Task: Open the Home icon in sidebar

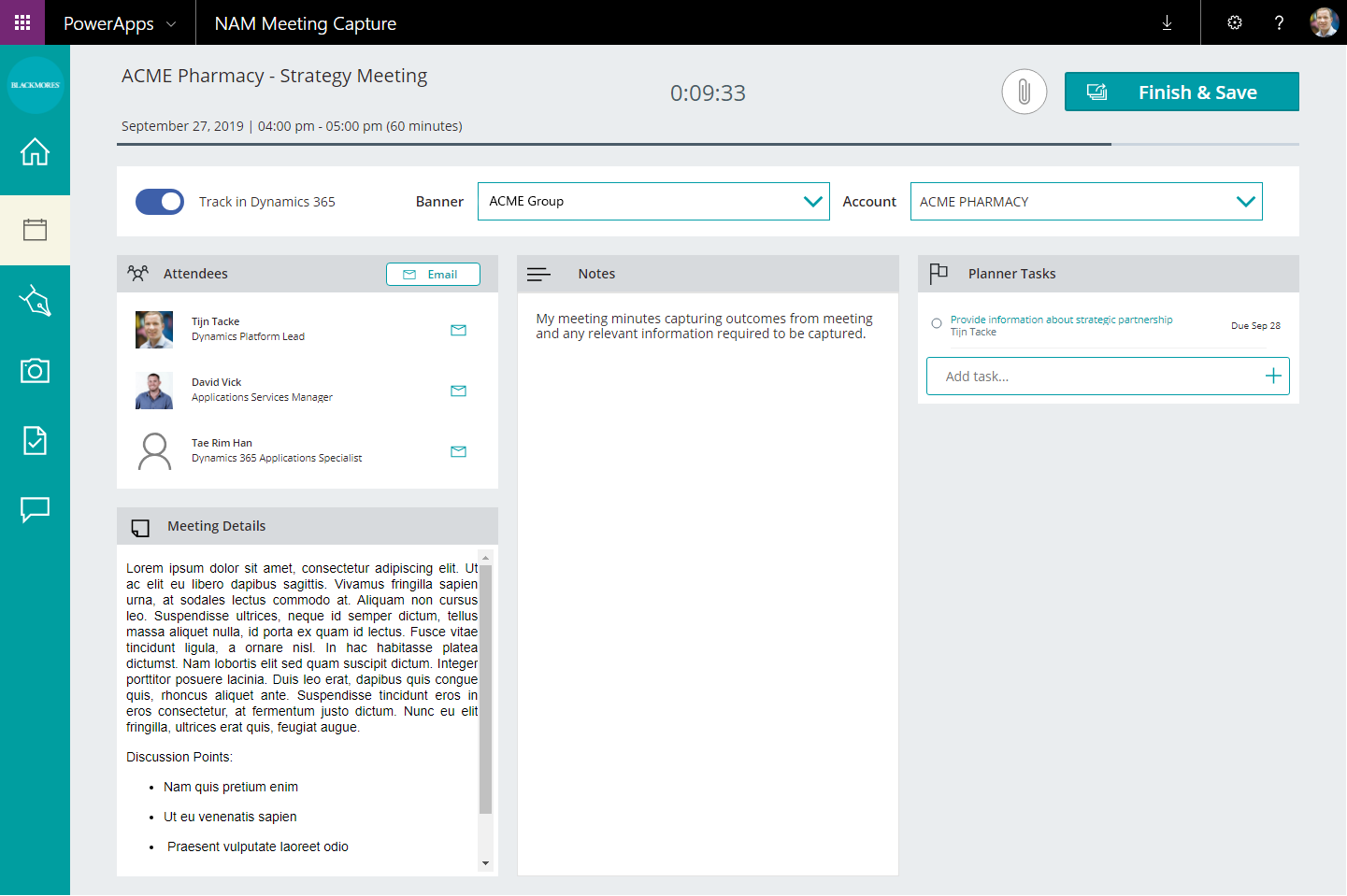Action: pyautogui.click(x=35, y=151)
